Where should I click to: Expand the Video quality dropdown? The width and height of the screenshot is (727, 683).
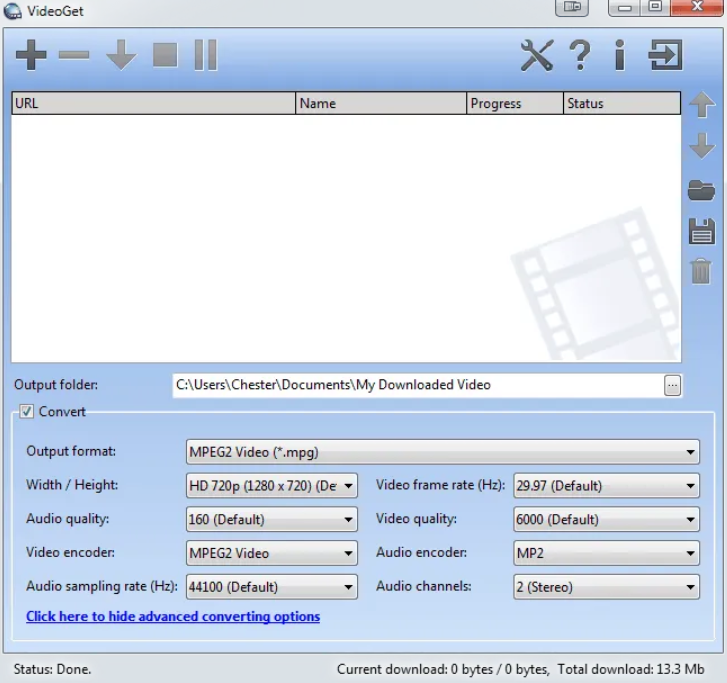click(x=606, y=519)
